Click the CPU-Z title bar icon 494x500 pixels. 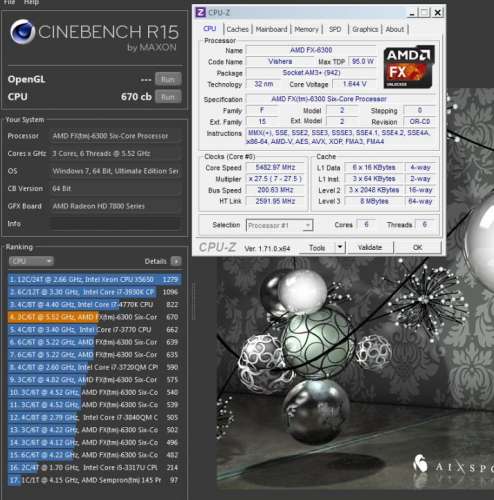200,12
